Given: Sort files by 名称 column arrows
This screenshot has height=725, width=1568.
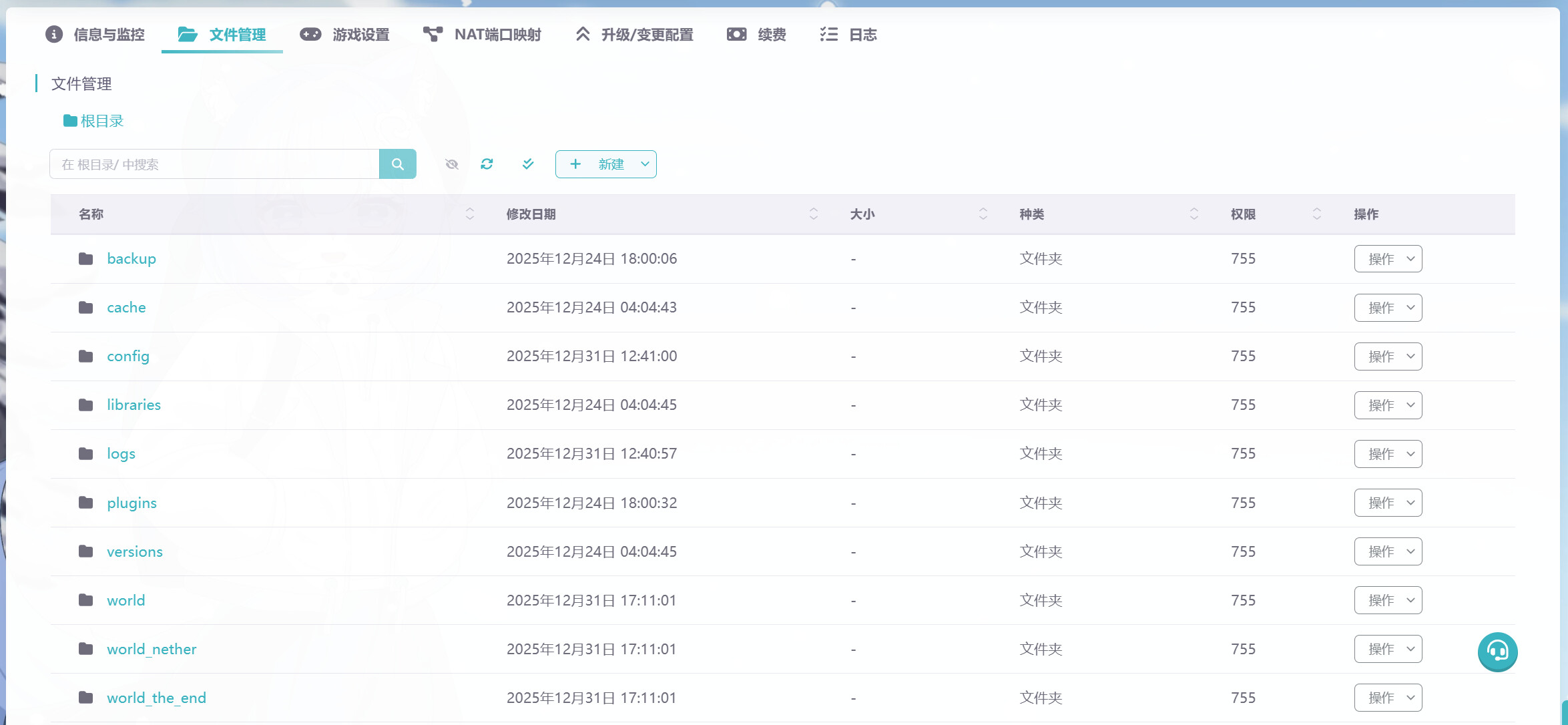Looking at the screenshot, I should pyautogui.click(x=469, y=214).
